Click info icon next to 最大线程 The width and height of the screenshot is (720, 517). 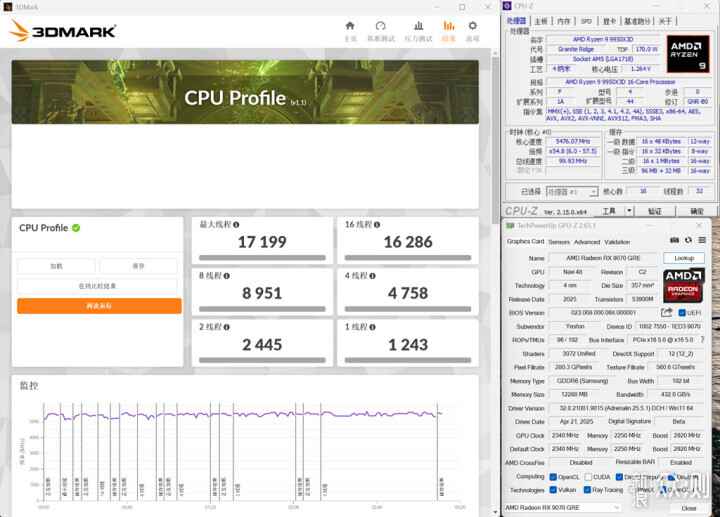click(x=236, y=225)
